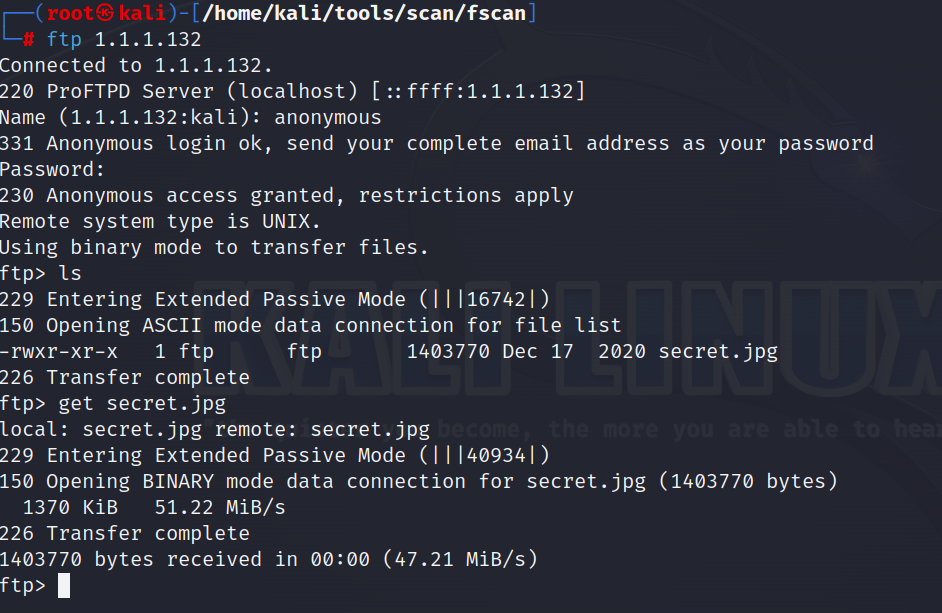Click the passive mode port 40934
This screenshot has width=942, height=613.
click(496, 456)
